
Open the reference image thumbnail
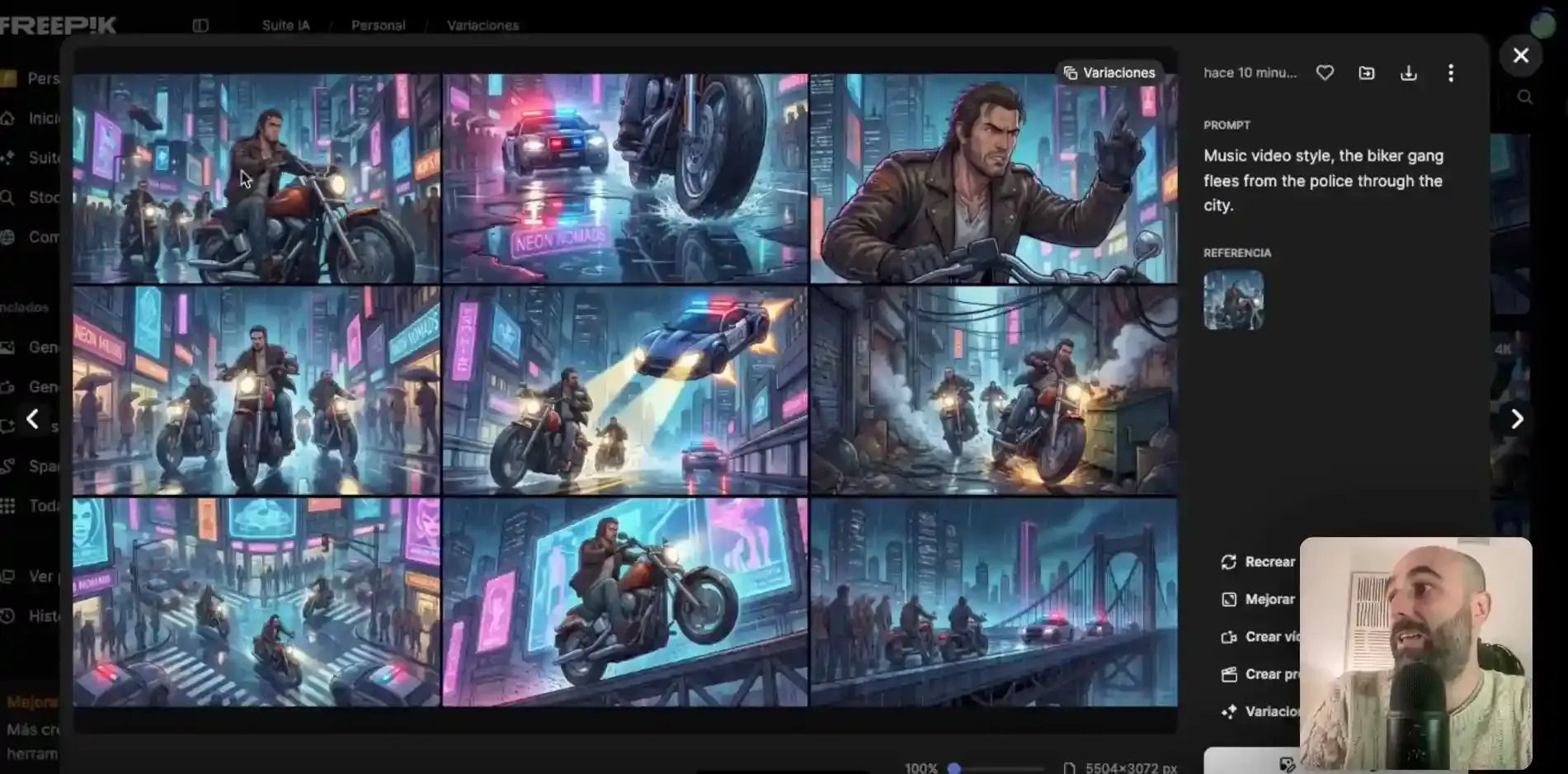pos(1233,300)
